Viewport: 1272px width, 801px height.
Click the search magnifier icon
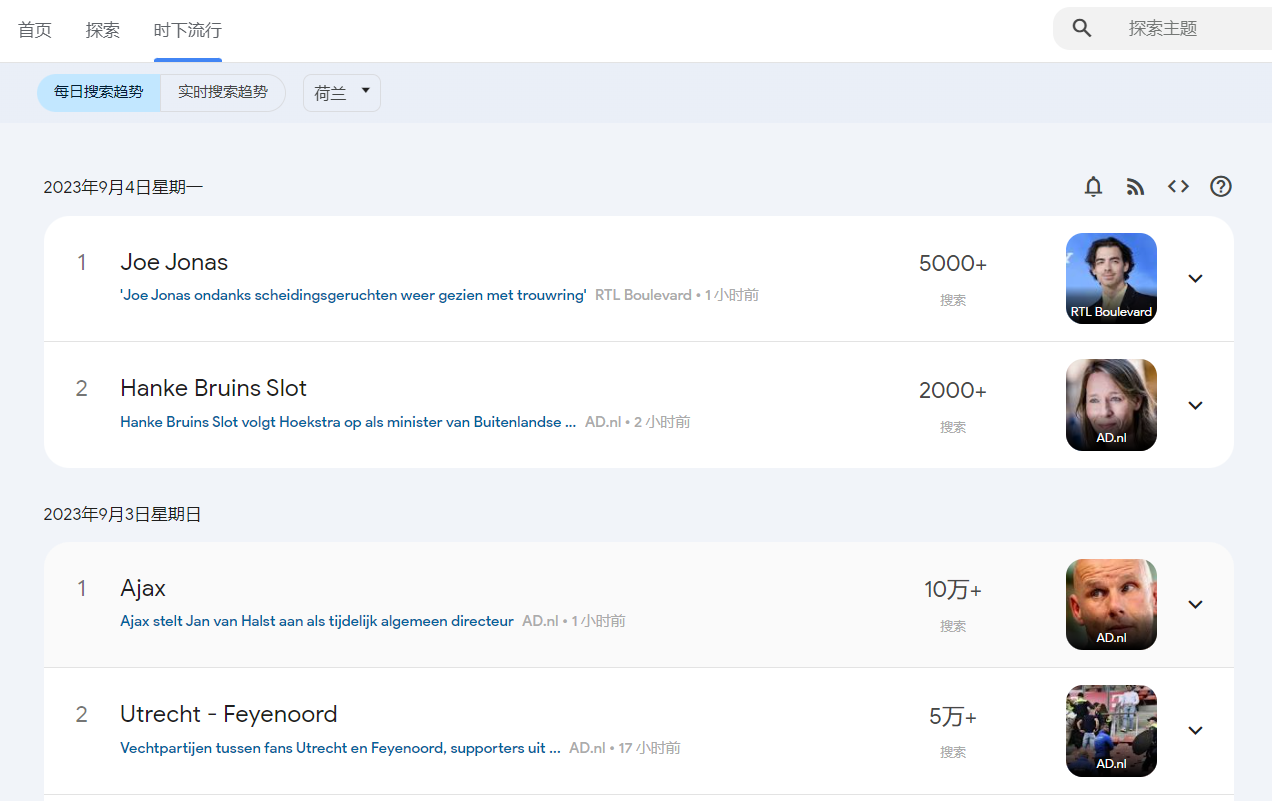[1082, 28]
